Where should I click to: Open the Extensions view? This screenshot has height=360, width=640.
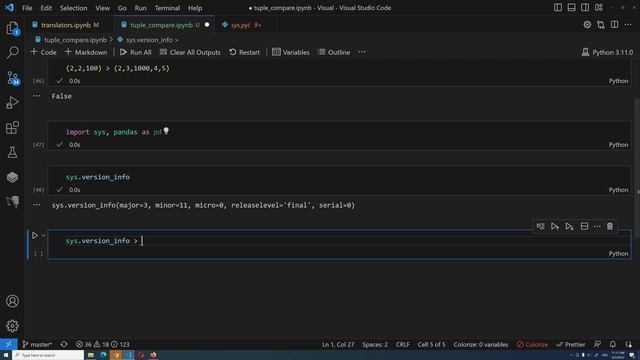[12, 128]
